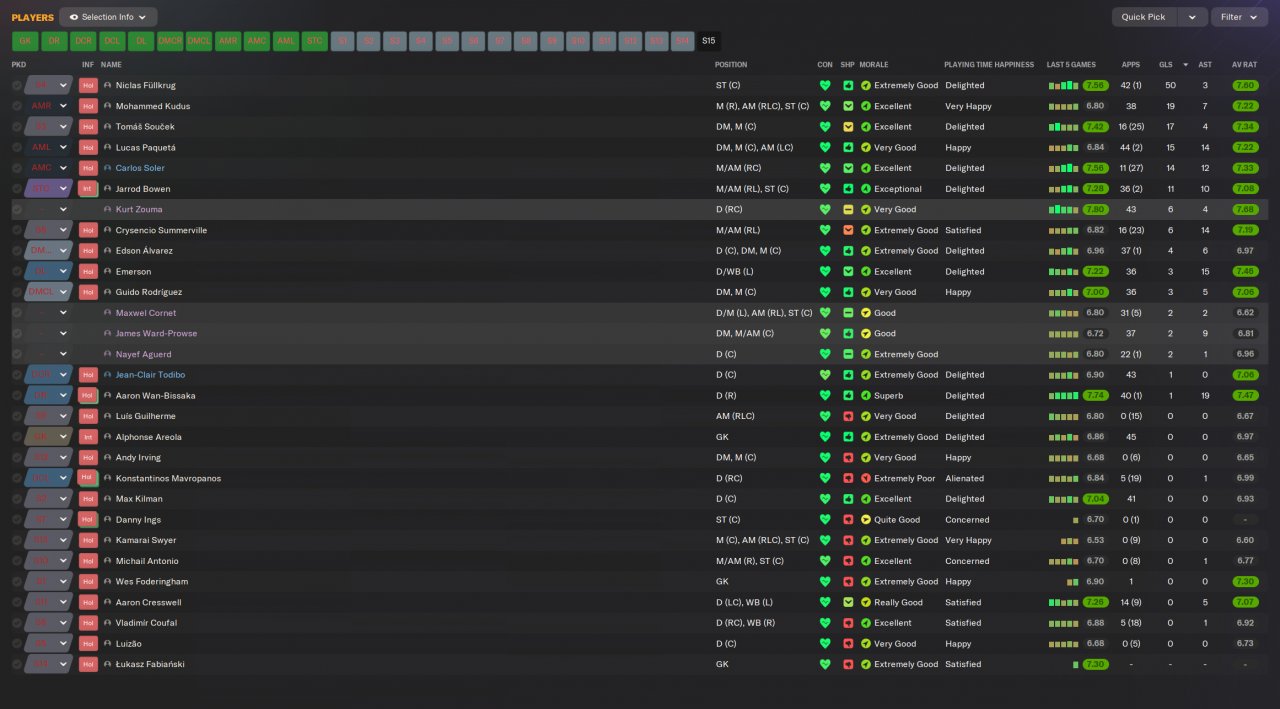
Task: Click the Int status icon for Alphonse Areola
Action: click(88, 437)
